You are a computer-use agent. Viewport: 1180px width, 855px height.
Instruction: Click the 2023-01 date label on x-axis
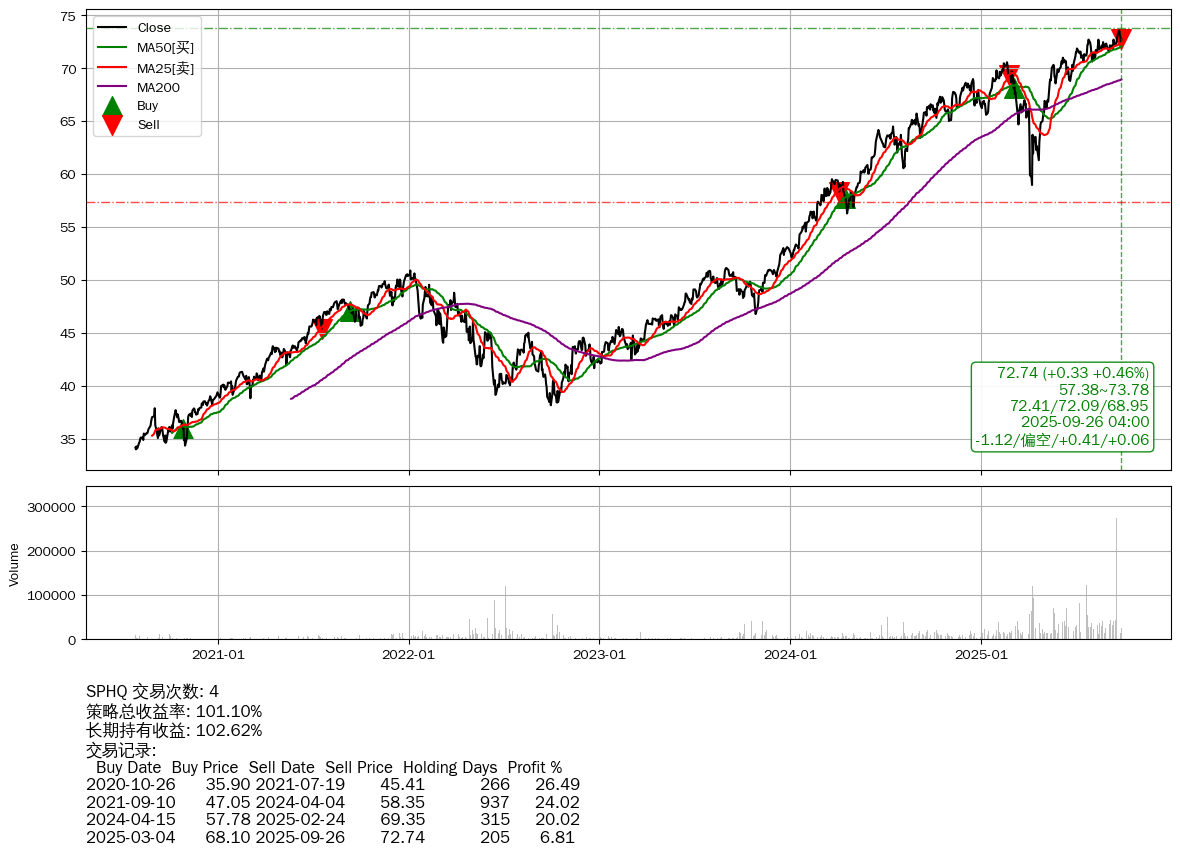pyautogui.click(x=599, y=655)
